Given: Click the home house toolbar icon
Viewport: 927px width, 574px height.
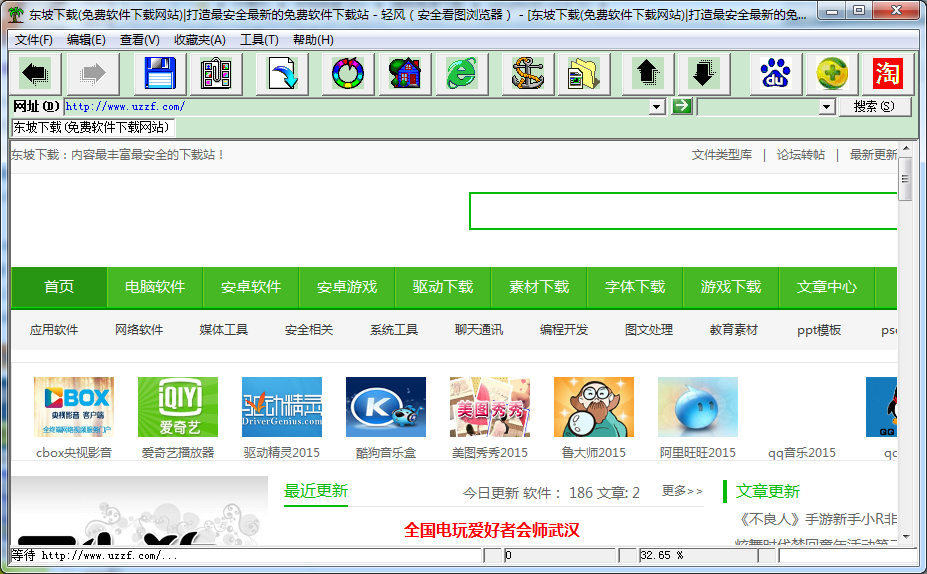Looking at the screenshot, I should point(404,74).
